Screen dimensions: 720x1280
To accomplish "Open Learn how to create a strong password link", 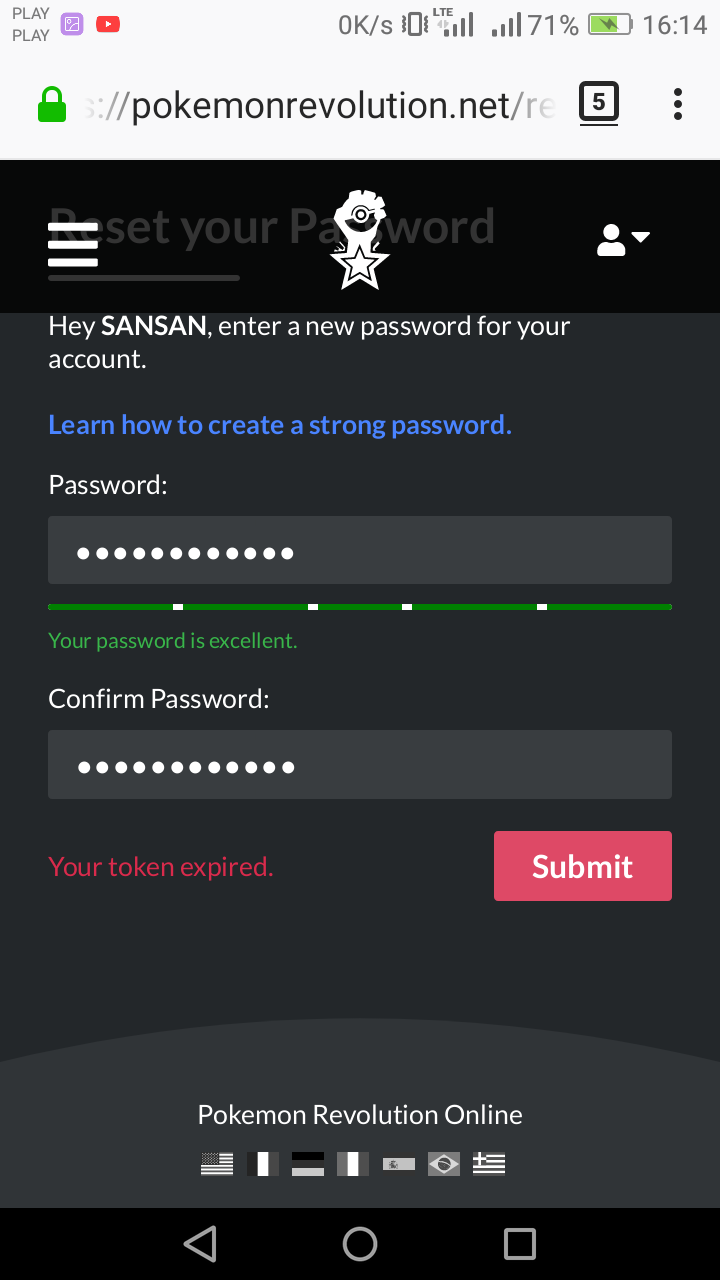I will (x=280, y=425).
